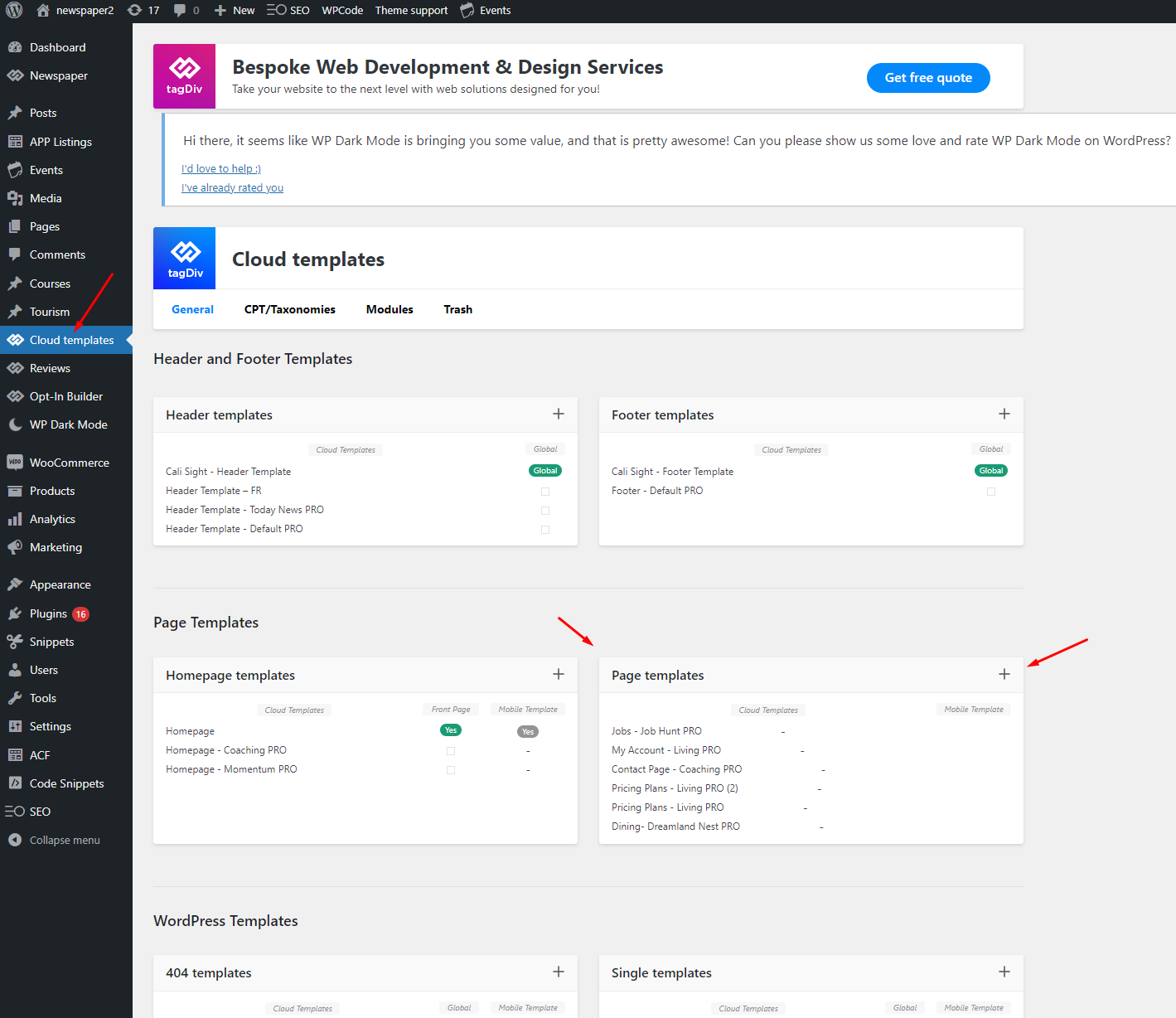This screenshot has width=1176, height=1018.
Task: Set Homepage - Momentum PRO as front page
Action: pyautogui.click(x=451, y=770)
